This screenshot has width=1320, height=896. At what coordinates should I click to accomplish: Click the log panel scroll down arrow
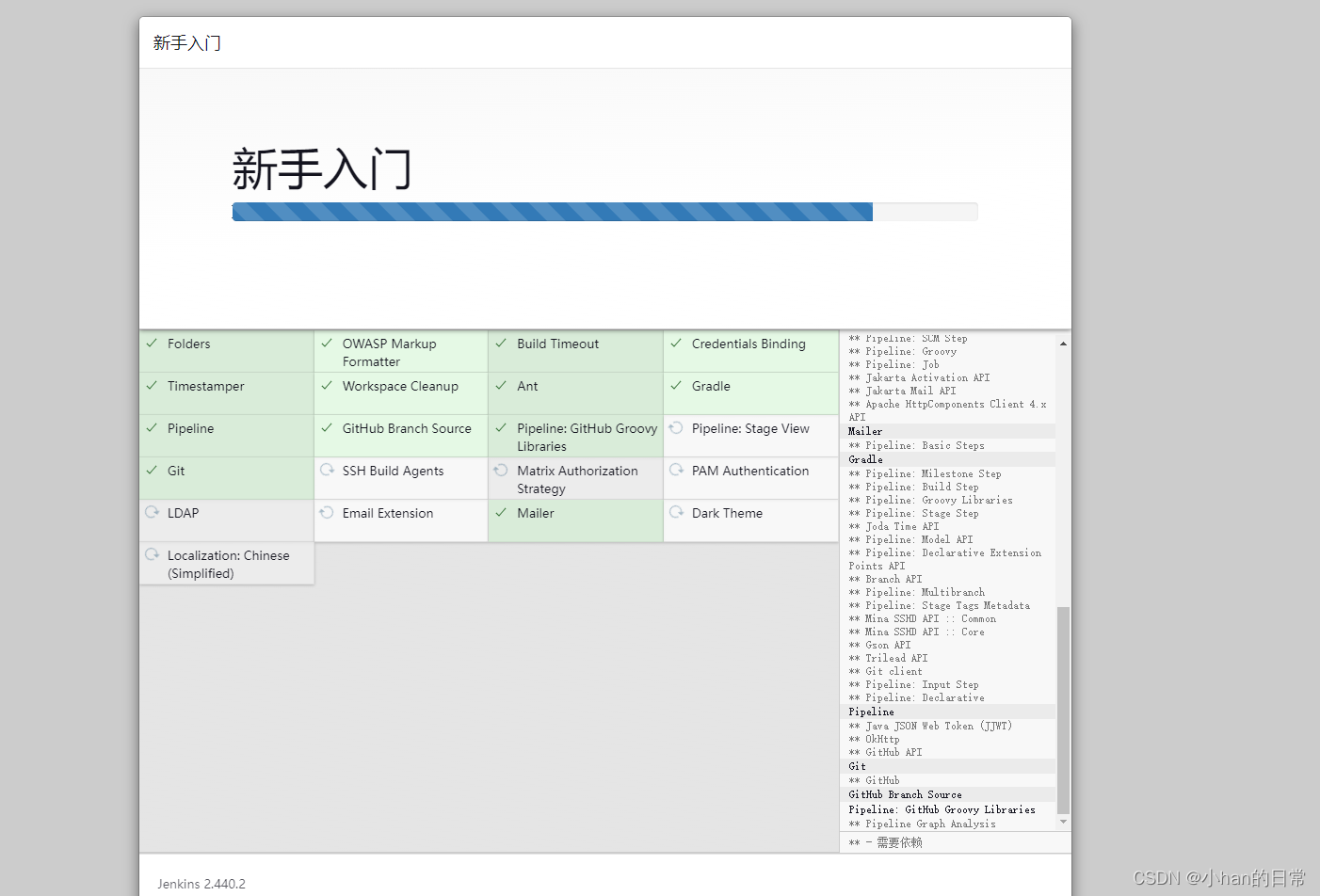pos(1063,822)
